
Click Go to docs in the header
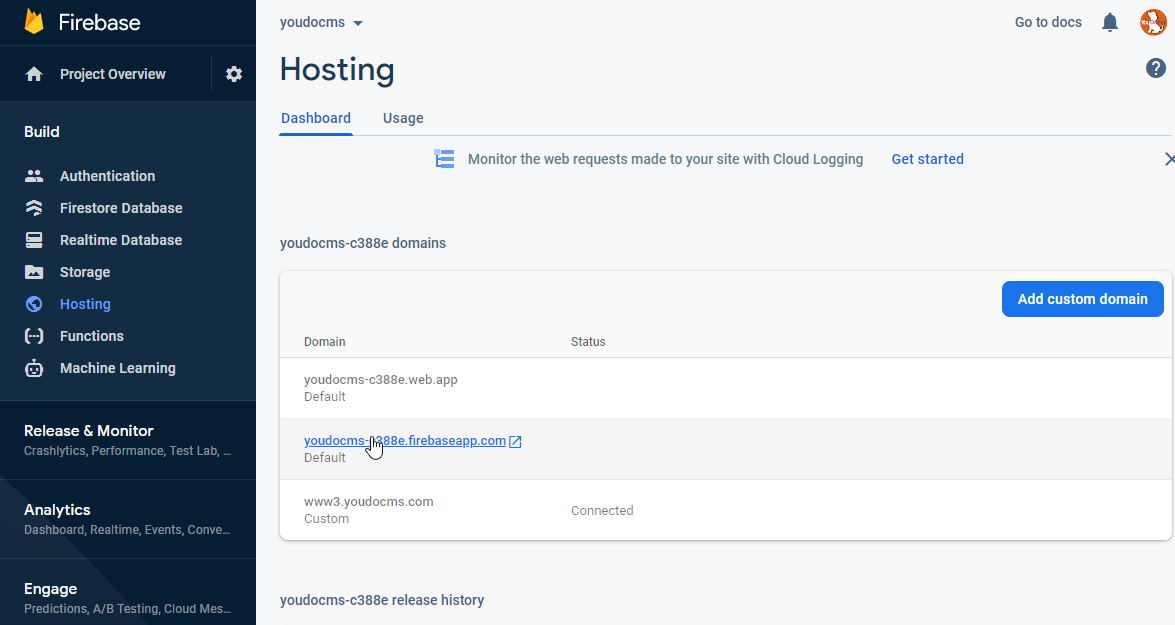coord(1048,21)
